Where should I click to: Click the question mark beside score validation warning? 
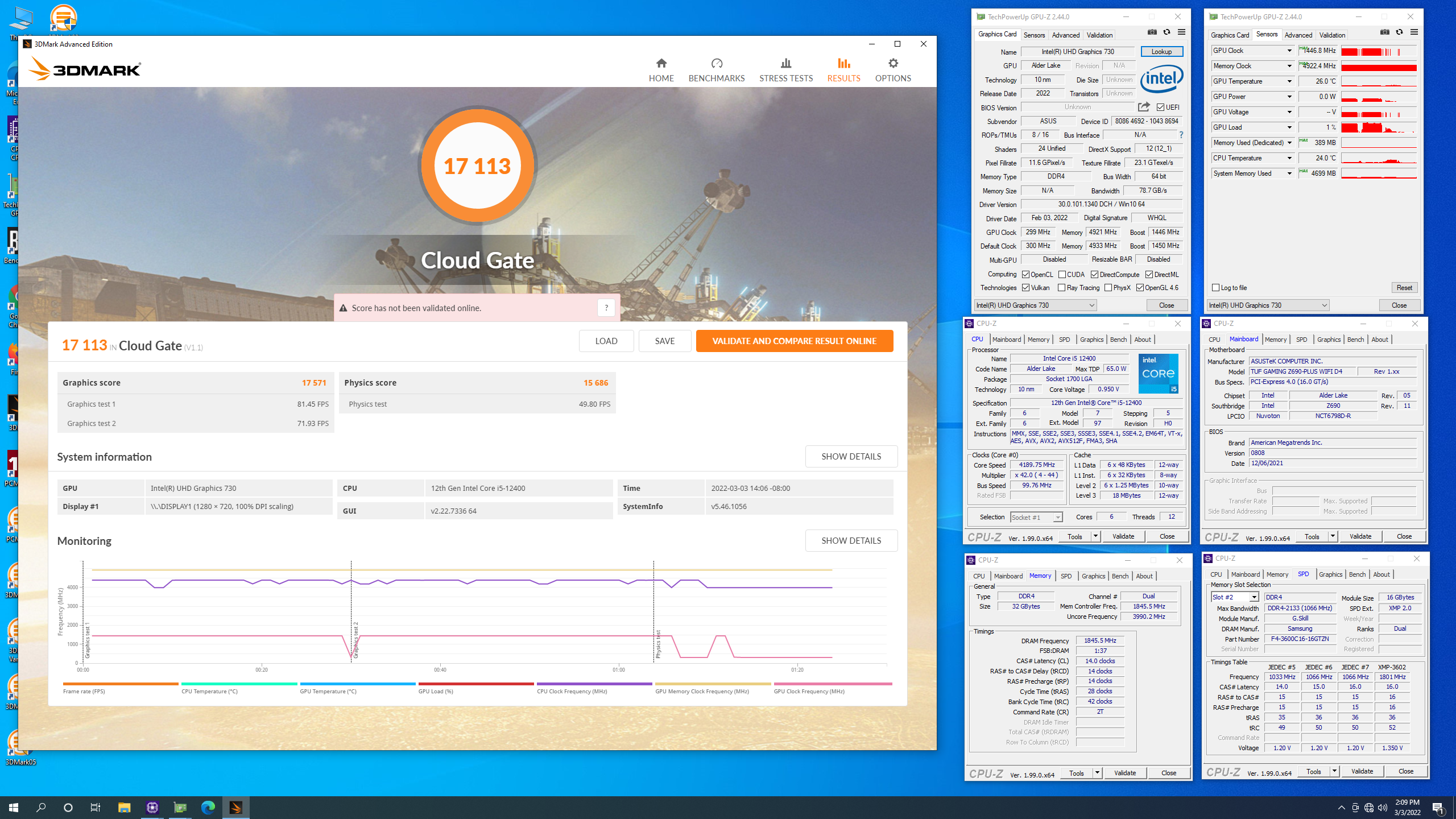pyautogui.click(x=606, y=308)
